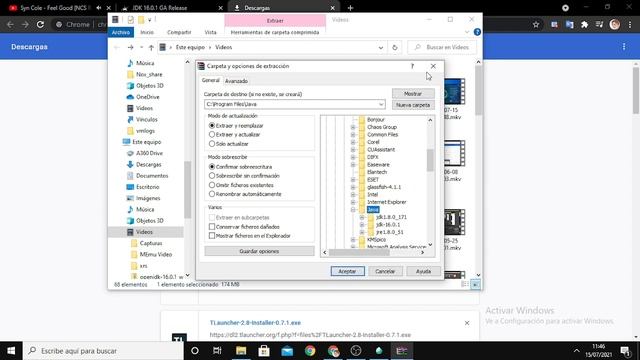Expand the jdk-16.0.1 tree node
The image size is (640, 360).
click(x=362, y=224)
